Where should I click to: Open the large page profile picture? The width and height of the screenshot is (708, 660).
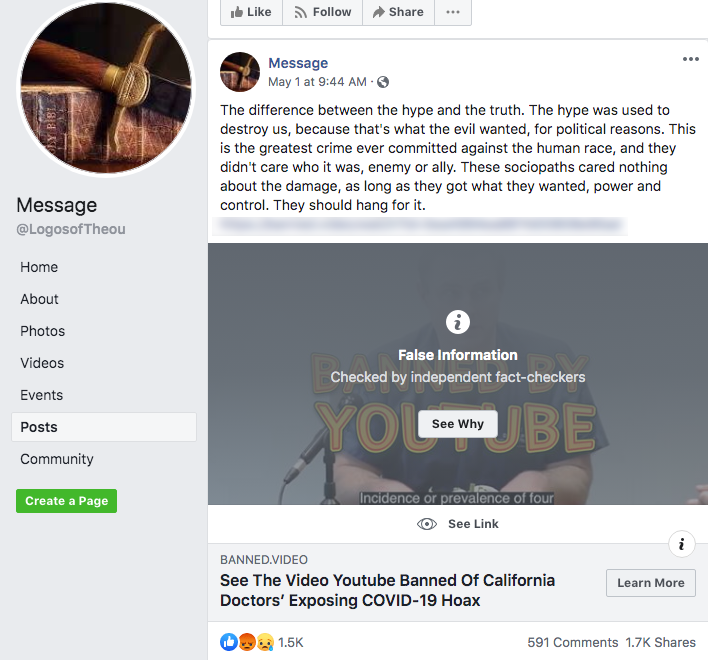coord(106,86)
